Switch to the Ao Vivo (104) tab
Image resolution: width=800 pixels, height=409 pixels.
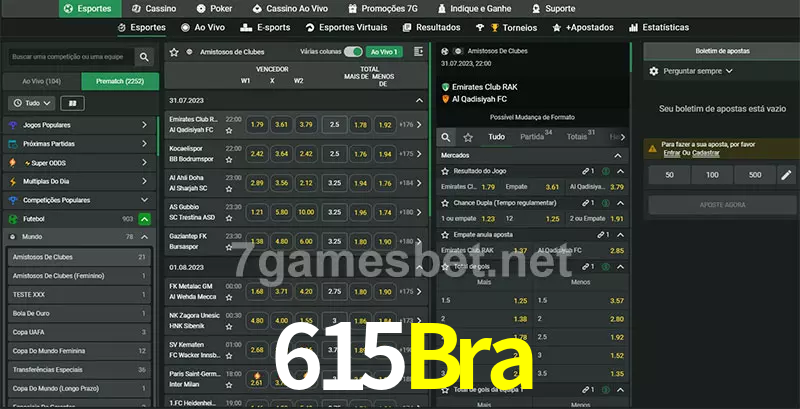42,81
